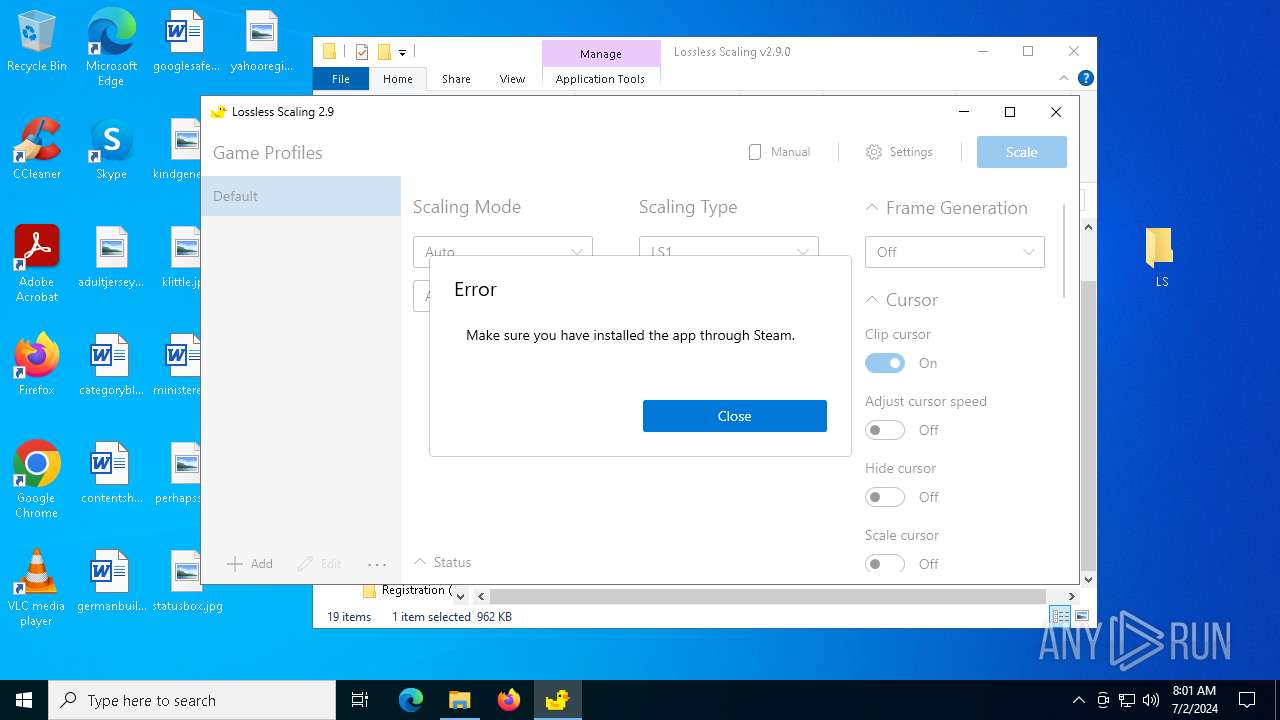The height and width of the screenshot is (720, 1280).
Task: Click the taskbar search box
Action: click(192, 700)
